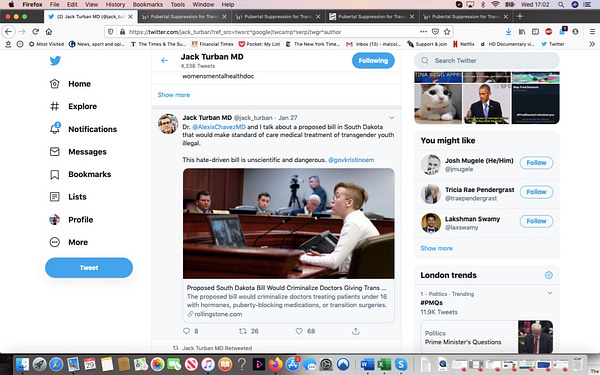Open Firefox Tools menu

click(x=178, y=5)
